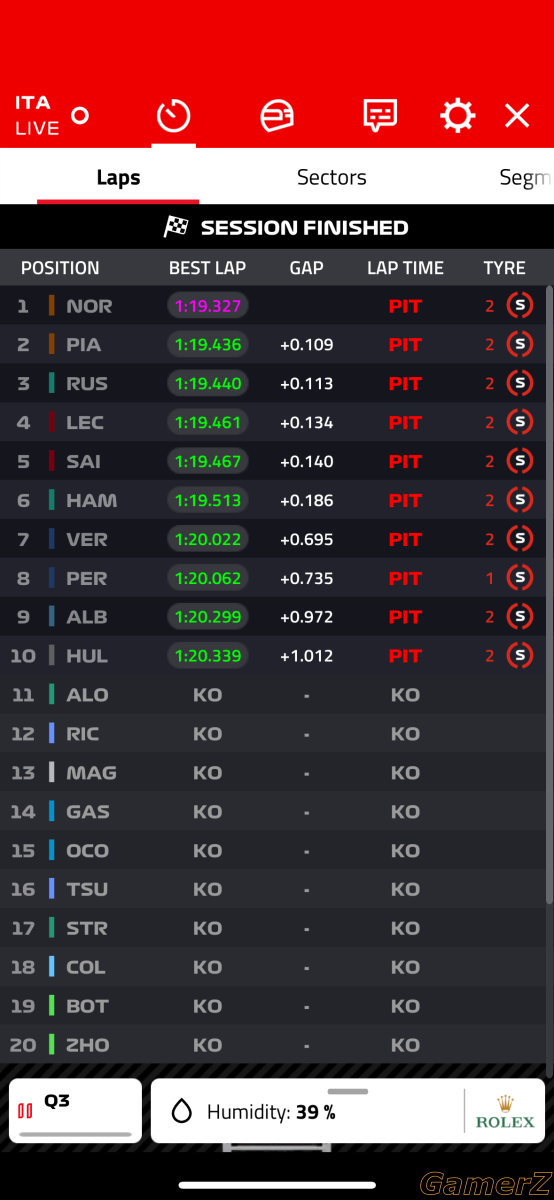The image size is (554, 1200).
Task: Tap the ITA LIVE indicator circle
Action: [80, 115]
